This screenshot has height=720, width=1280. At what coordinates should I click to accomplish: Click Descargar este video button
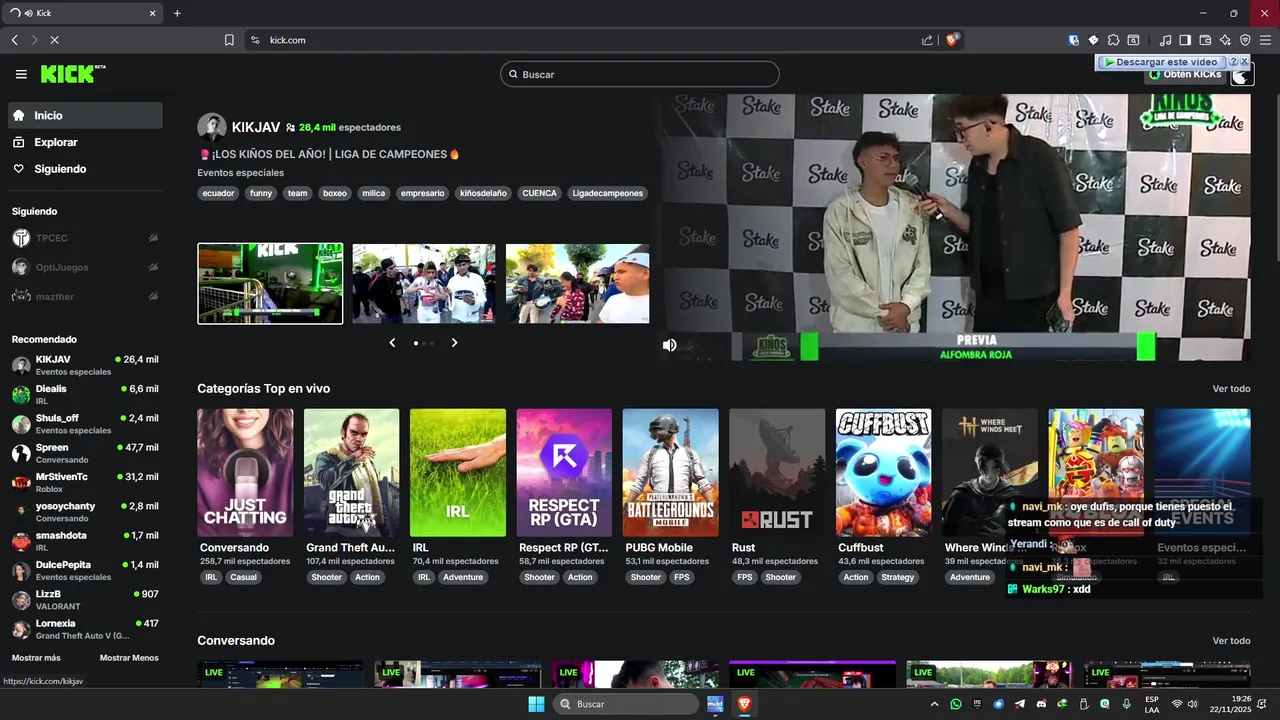pos(1162,62)
